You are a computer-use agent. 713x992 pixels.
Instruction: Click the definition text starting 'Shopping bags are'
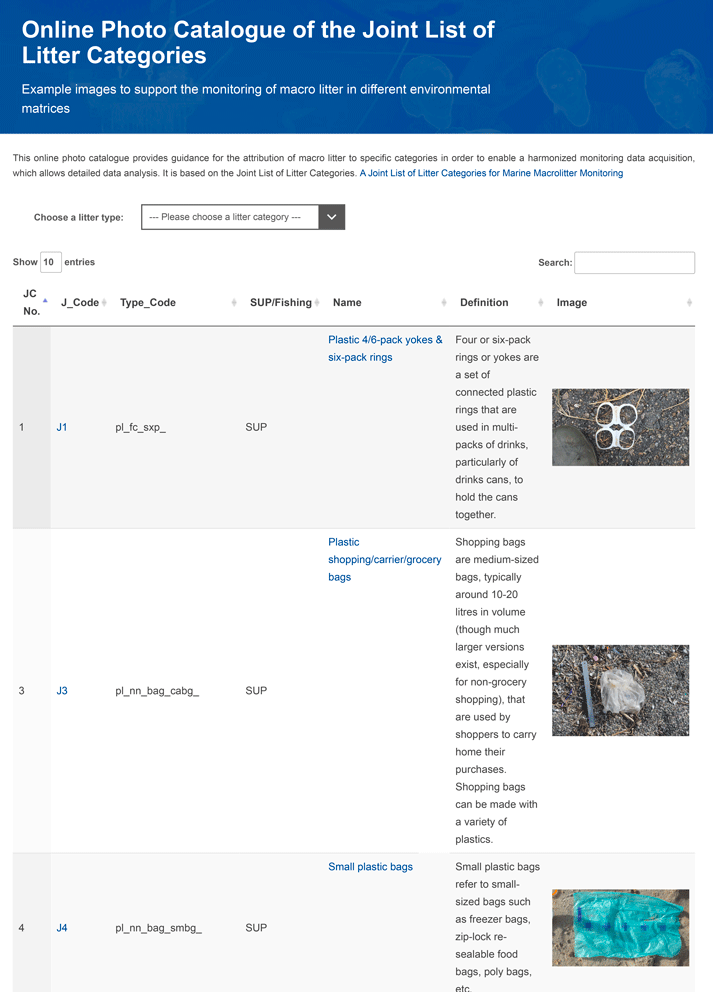point(497,690)
